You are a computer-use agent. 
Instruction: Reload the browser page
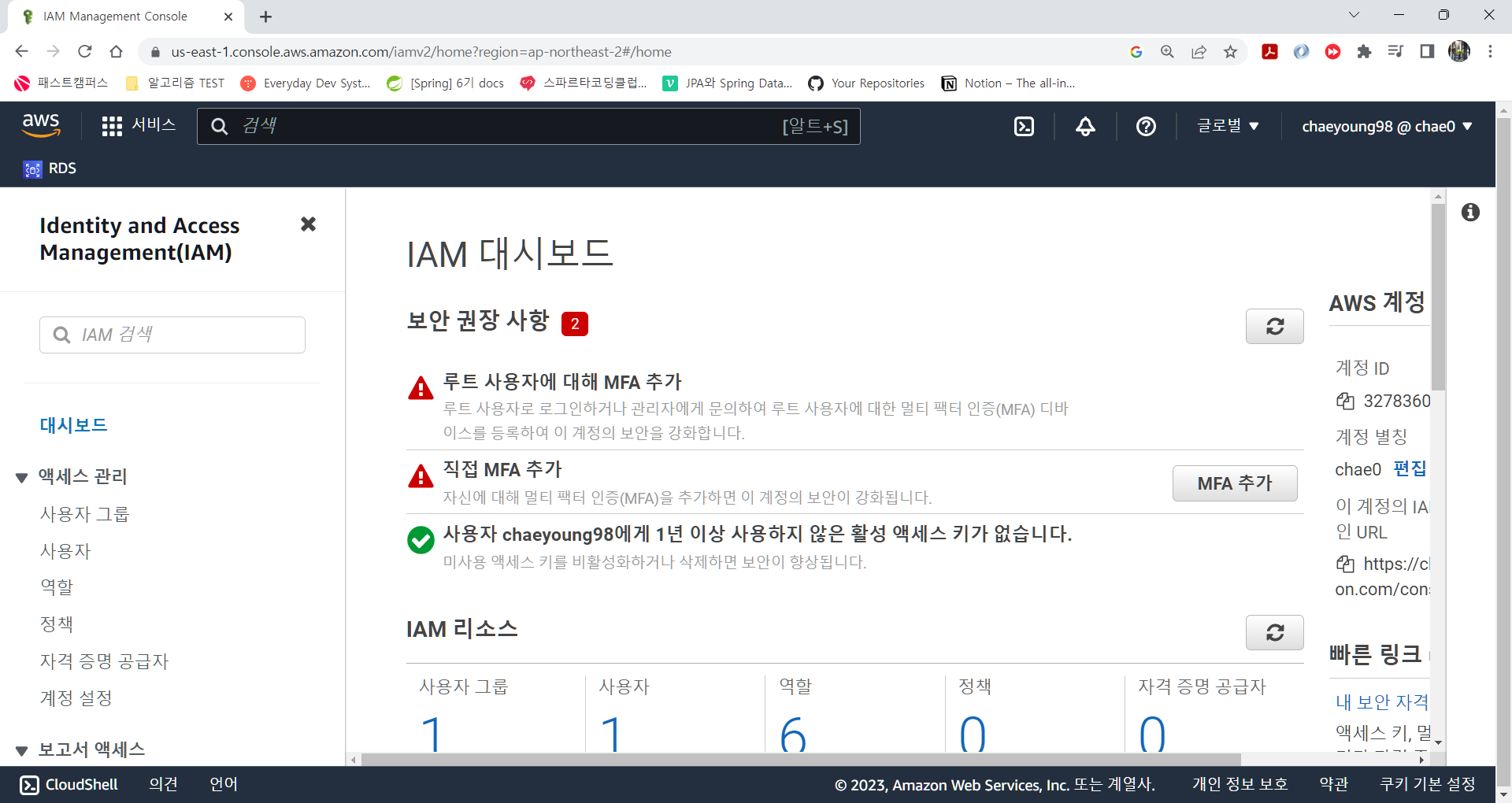(x=85, y=51)
